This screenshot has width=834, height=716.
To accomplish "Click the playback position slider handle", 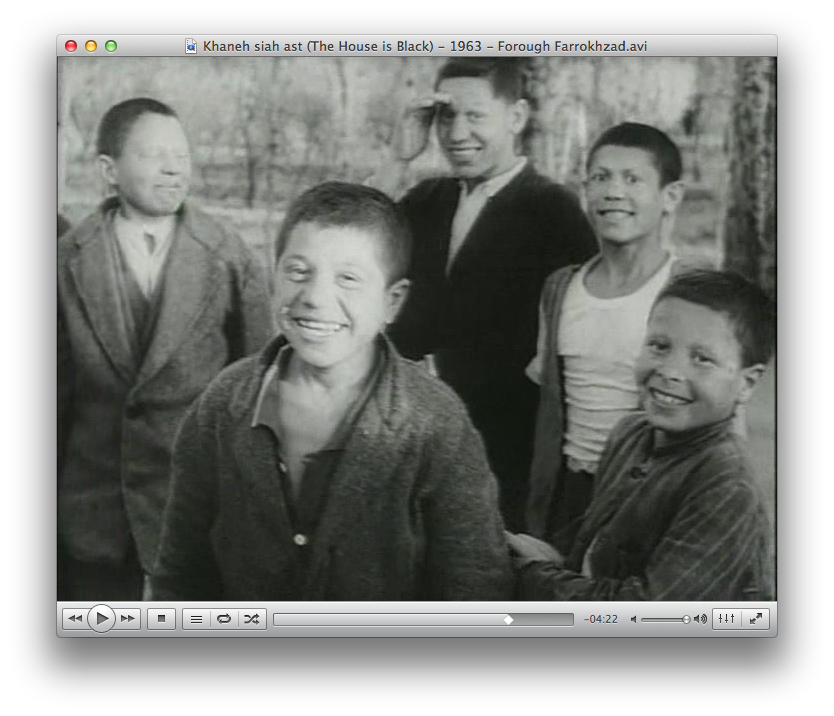I will coord(508,620).
